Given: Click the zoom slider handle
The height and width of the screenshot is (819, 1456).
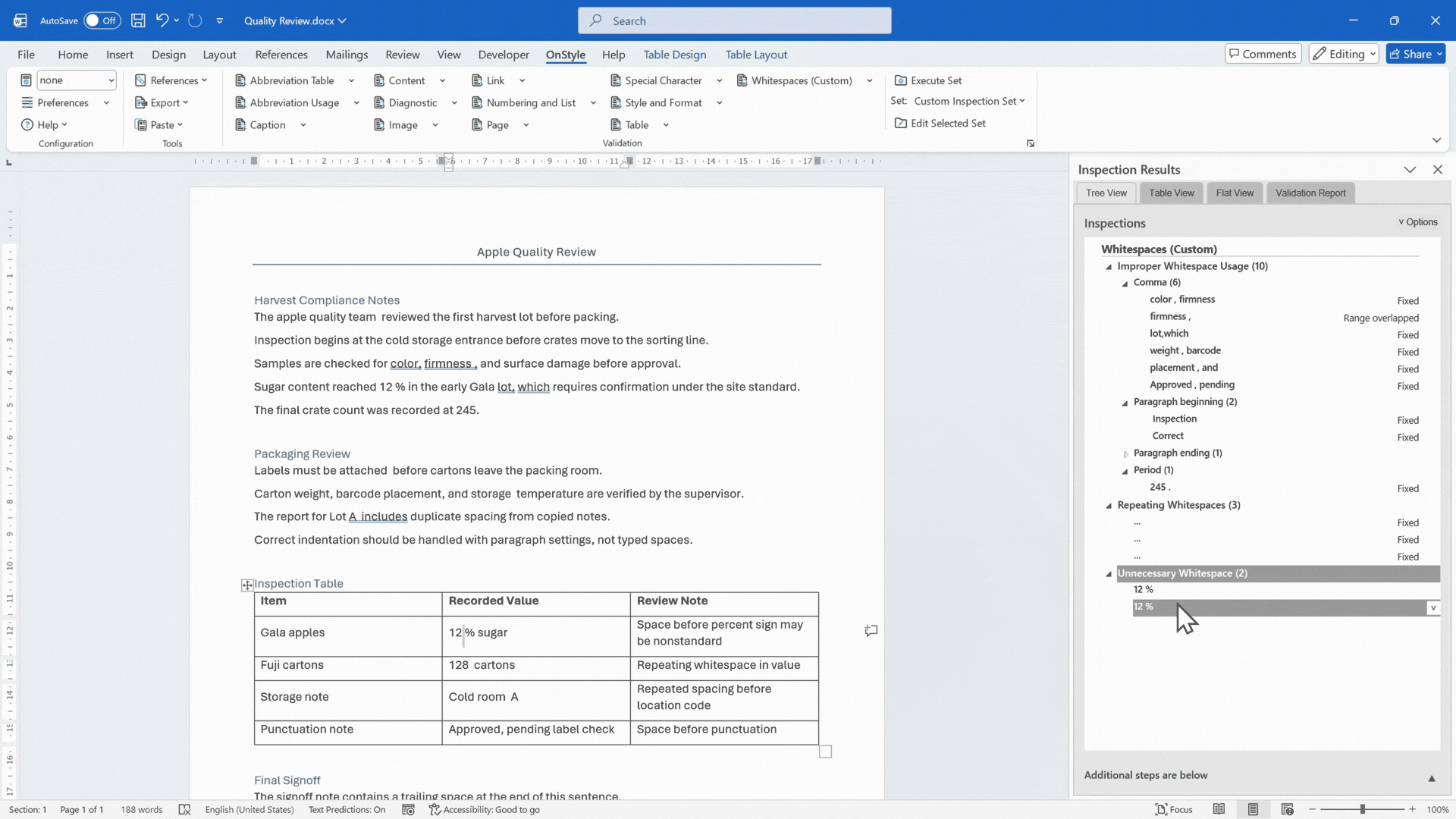Looking at the screenshot, I should [1363, 809].
